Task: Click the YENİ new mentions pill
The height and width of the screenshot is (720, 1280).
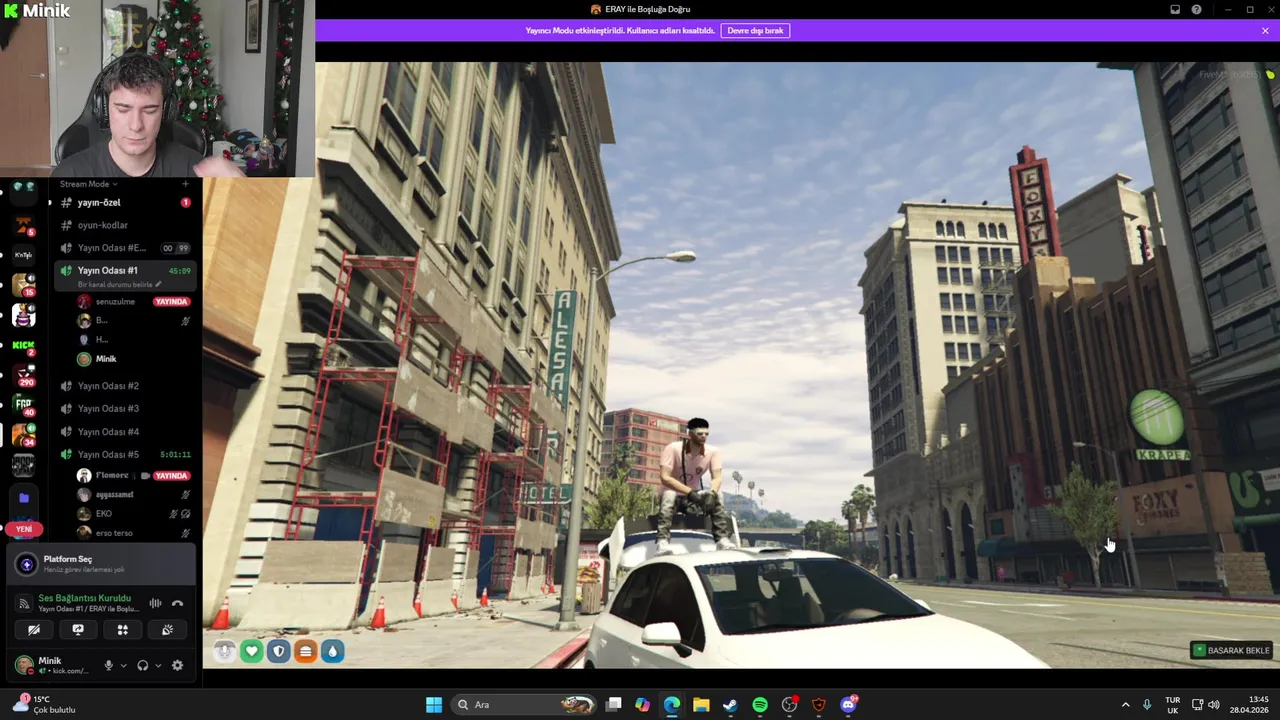Action: [24, 529]
